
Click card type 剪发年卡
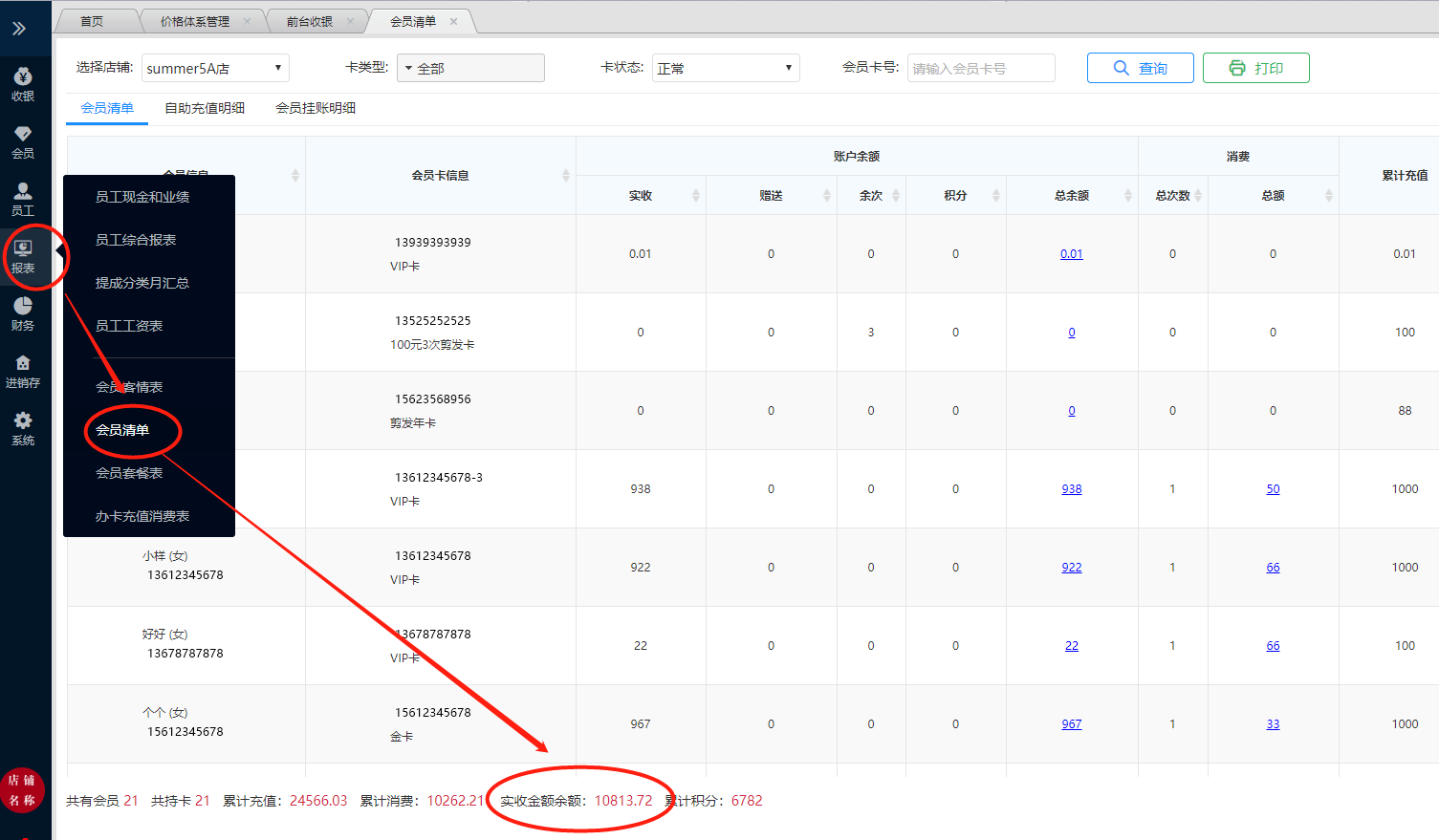pyautogui.click(x=413, y=423)
